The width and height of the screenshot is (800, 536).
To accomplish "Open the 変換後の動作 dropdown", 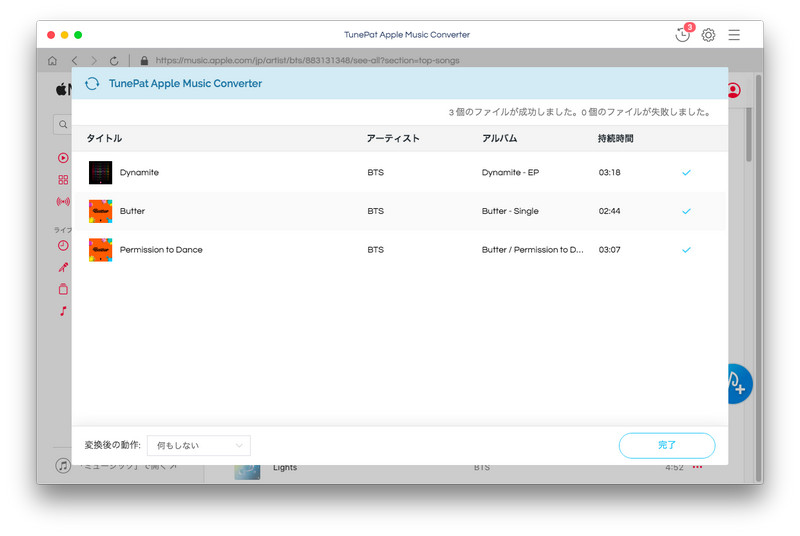I will 198,446.
